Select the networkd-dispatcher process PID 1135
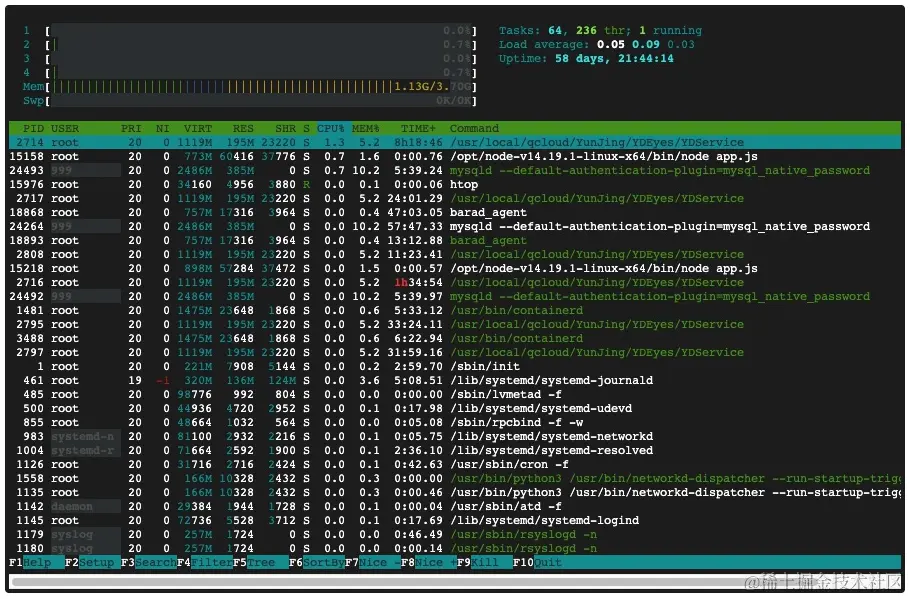The width and height of the screenshot is (910, 599). coord(455,492)
